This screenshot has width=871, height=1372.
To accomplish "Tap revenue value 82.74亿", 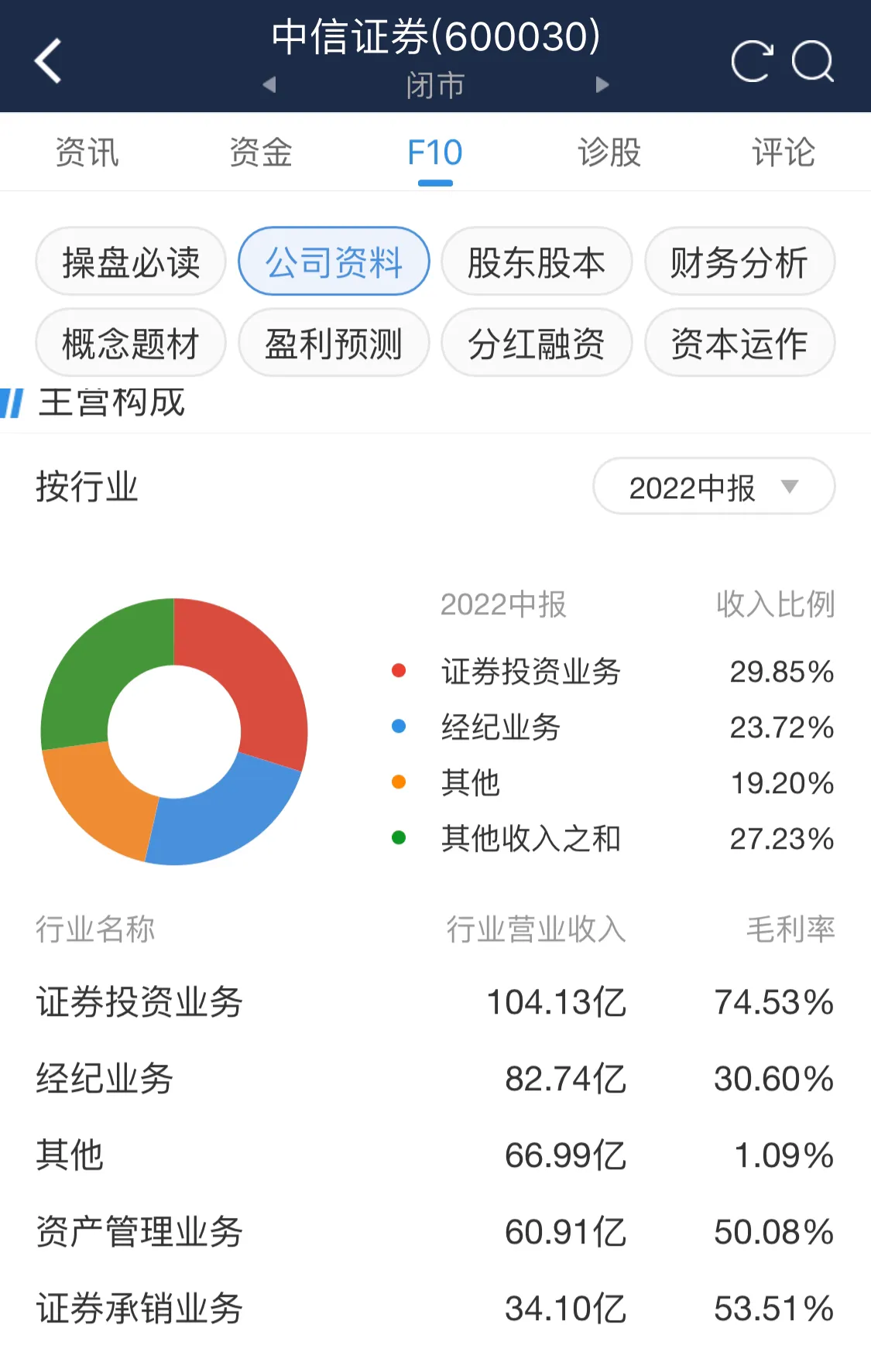I will tap(565, 1078).
